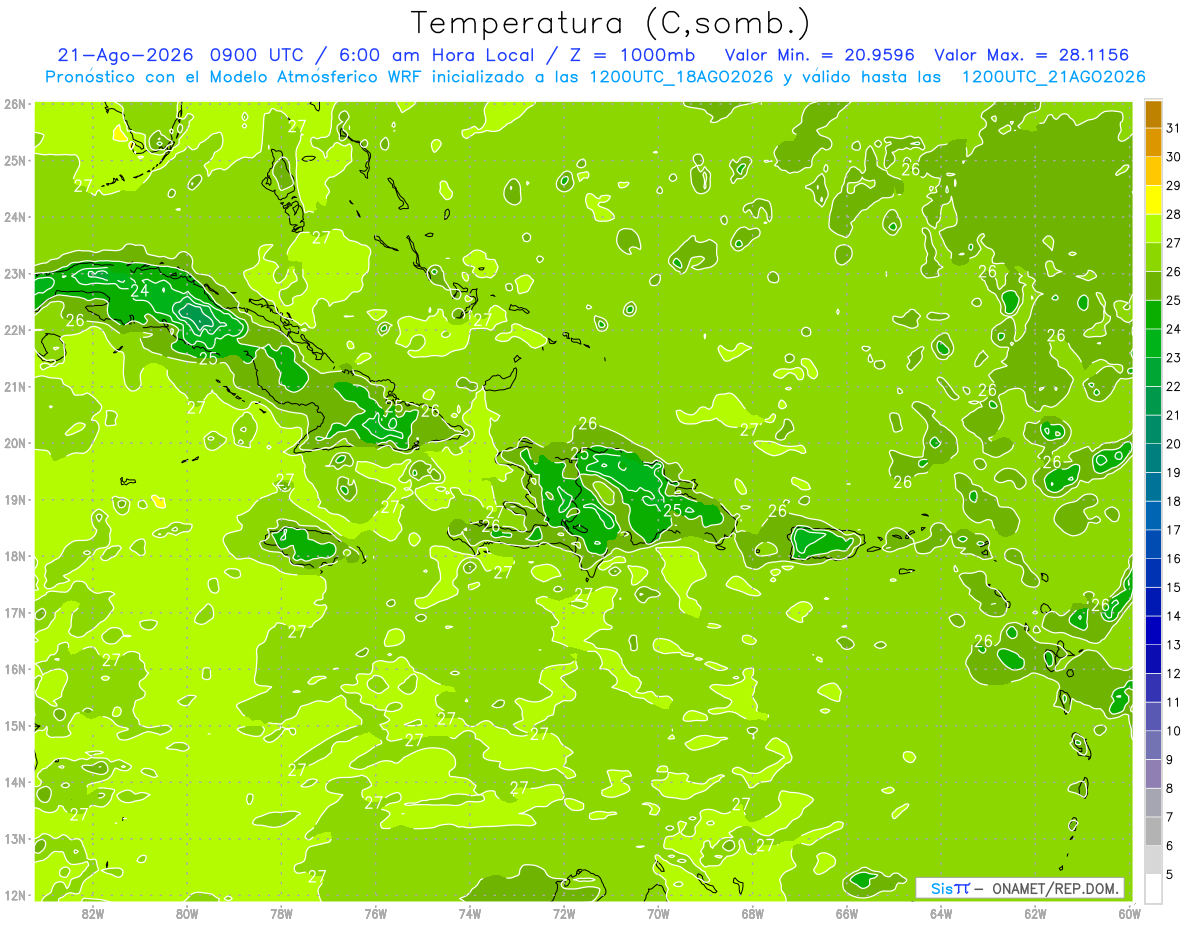Click the '74W' longitude axis label

click(469, 912)
